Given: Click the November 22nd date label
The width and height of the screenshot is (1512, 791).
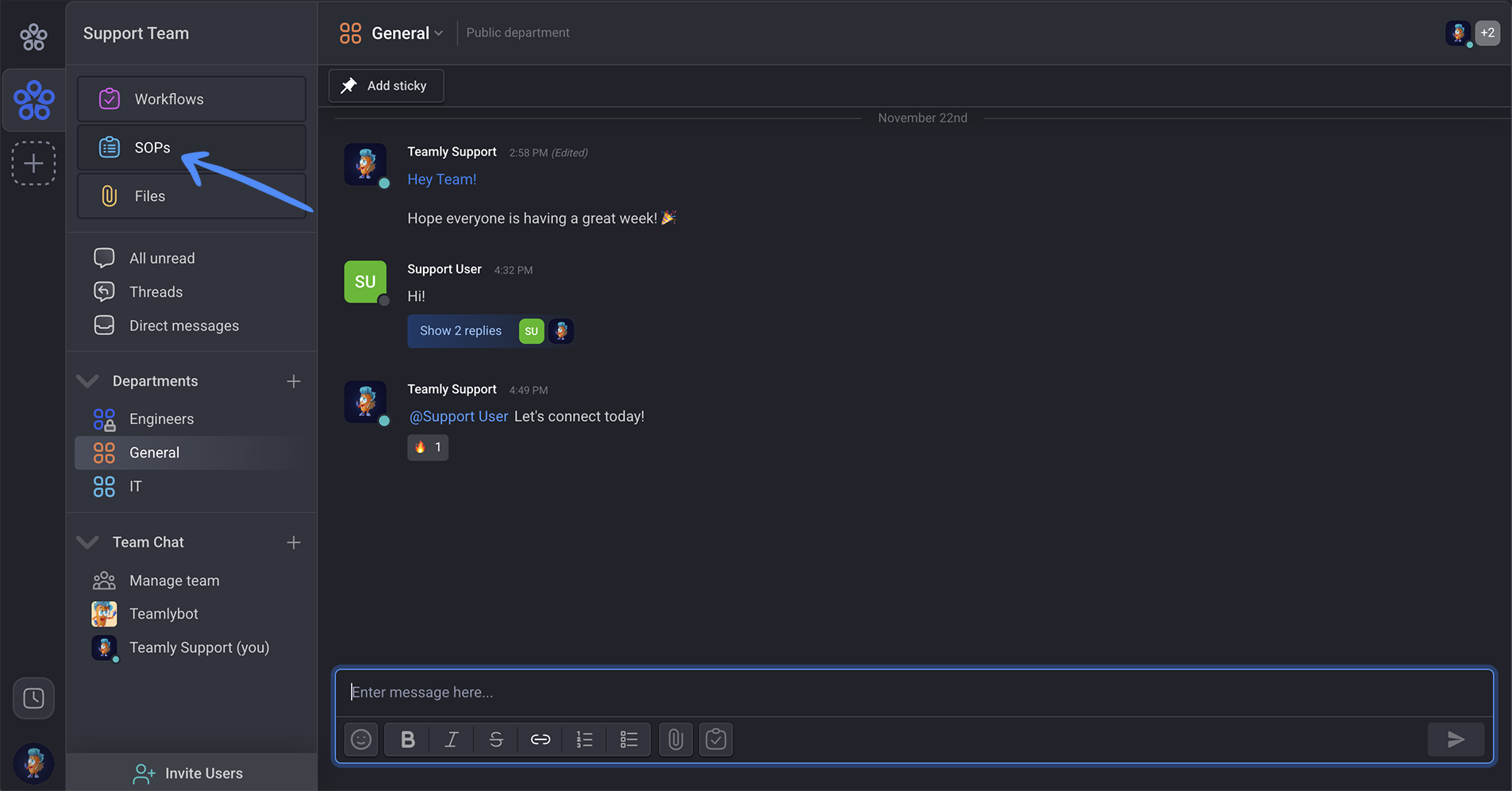Looking at the screenshot, I should (x=922, y=118).
